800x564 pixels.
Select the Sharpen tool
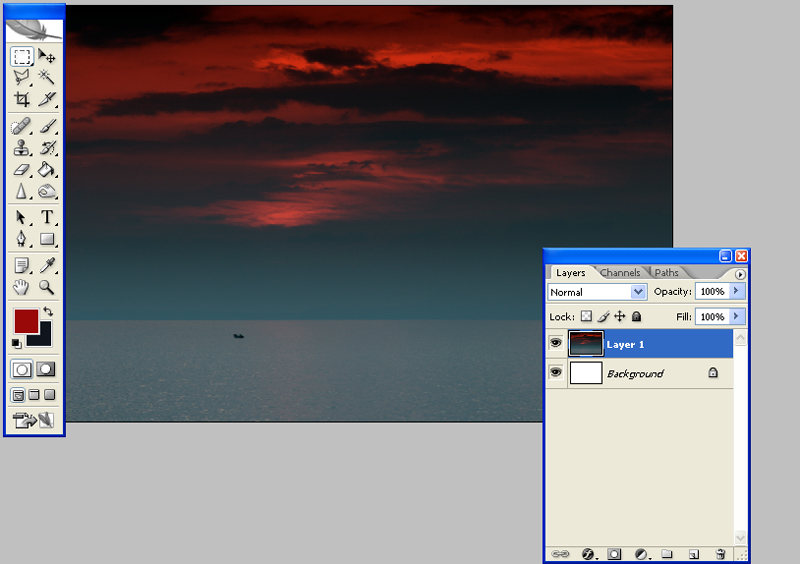(21, 191)
